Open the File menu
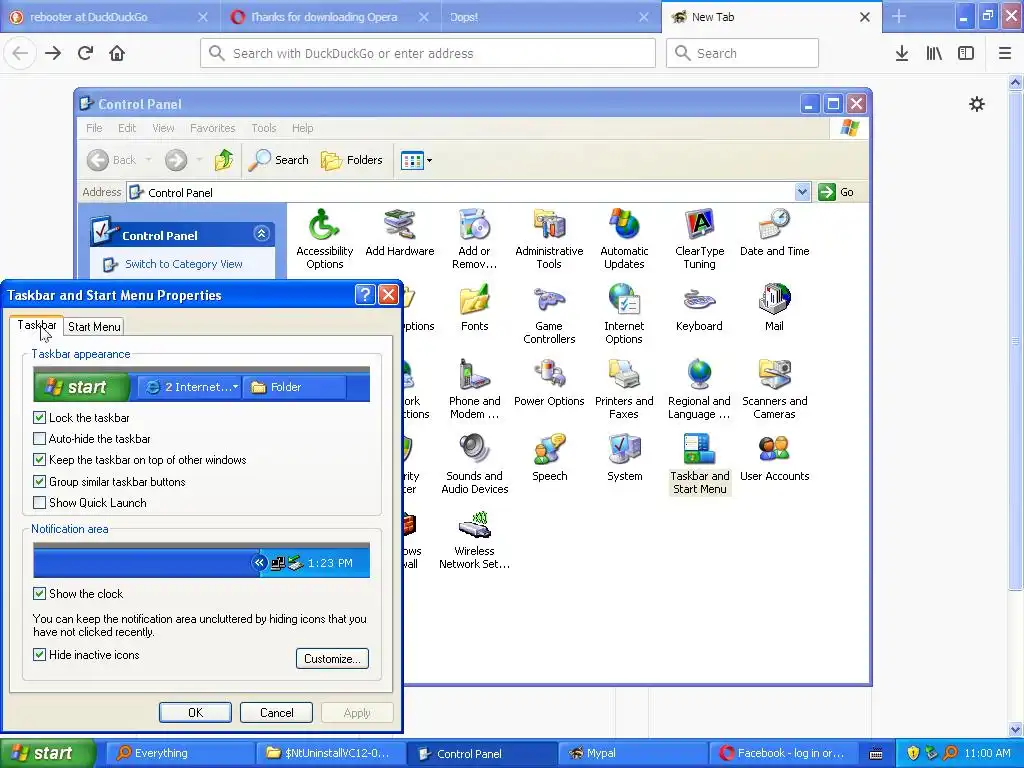The width and height of the screenshot is (1024, 768). (94, 128)
